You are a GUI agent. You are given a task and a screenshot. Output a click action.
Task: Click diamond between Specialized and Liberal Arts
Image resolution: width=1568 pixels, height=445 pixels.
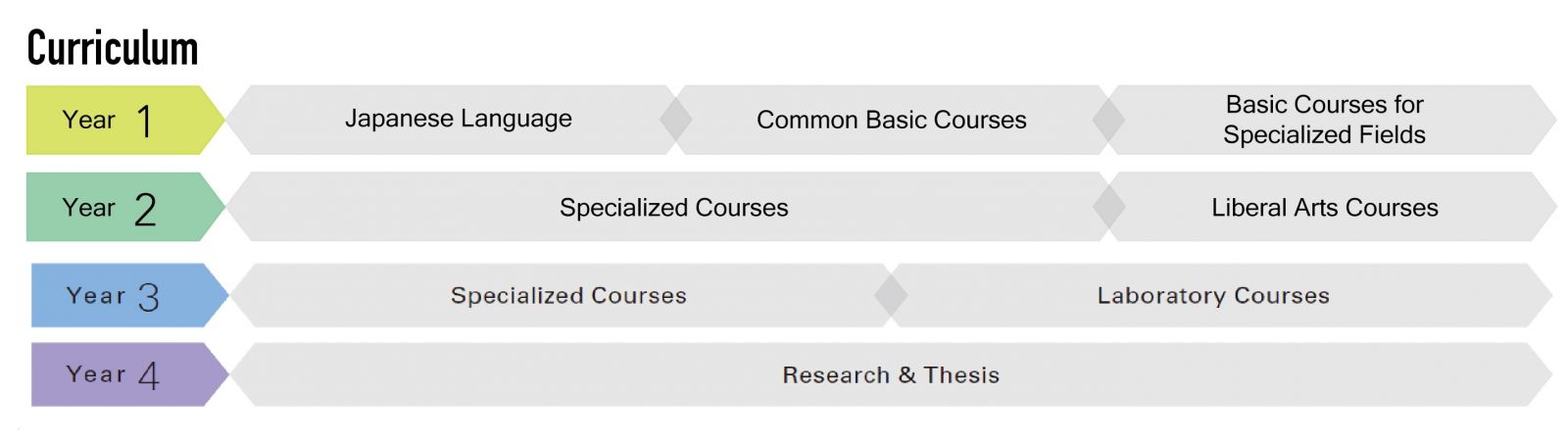(x=1109, y=207)
